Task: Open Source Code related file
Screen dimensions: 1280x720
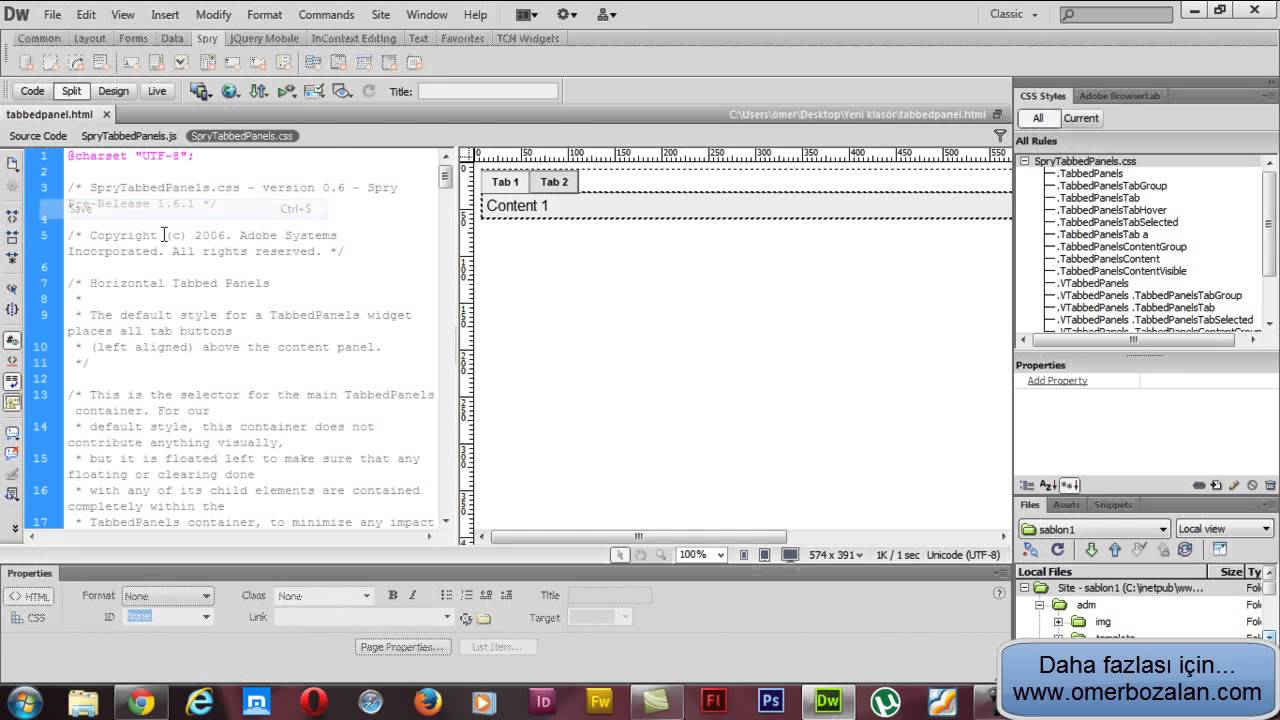Action: (38, 136)
